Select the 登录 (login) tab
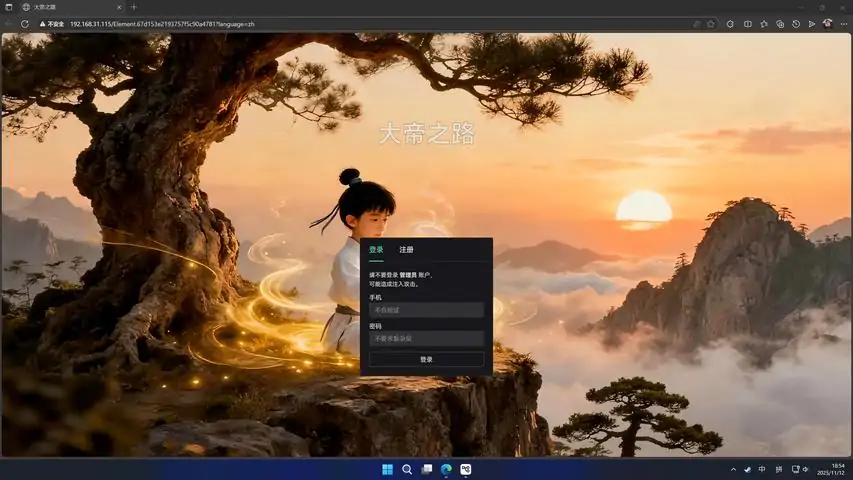Viewport: 853px width, 480px height. [376, 250]
